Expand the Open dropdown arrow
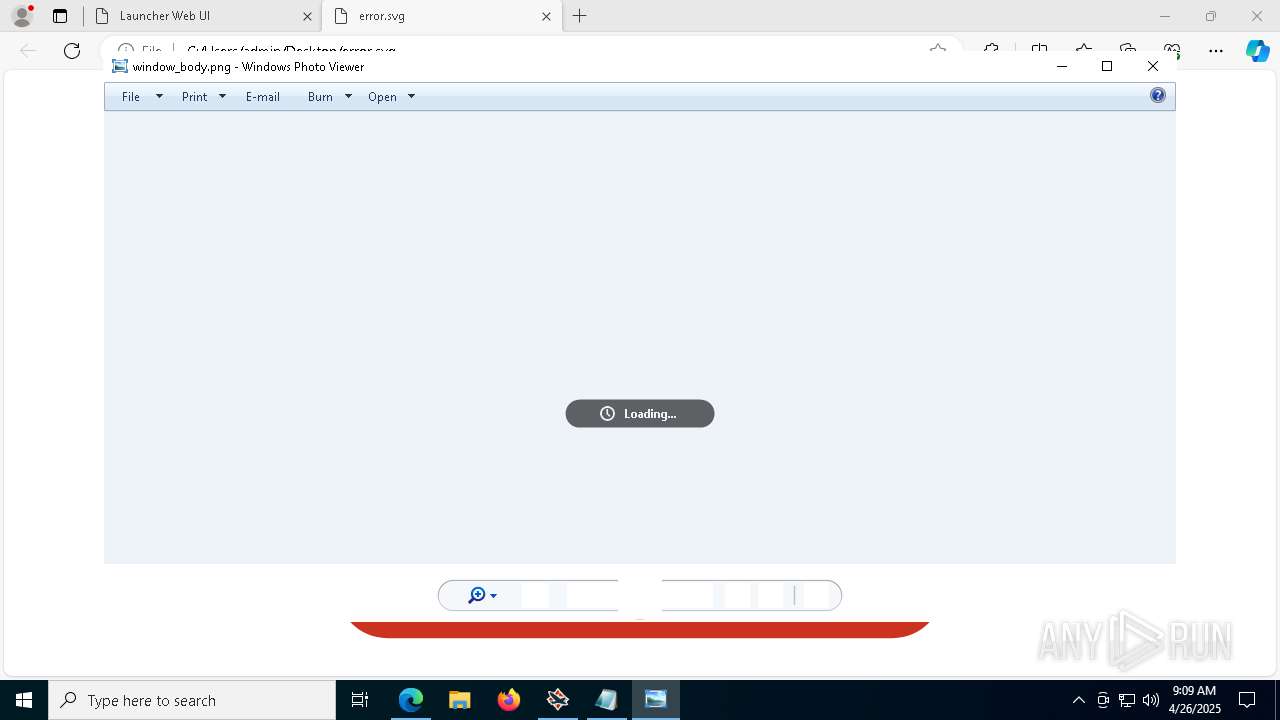The height and width of the screenshot is (720, 1280). click(x=411, y=97)
